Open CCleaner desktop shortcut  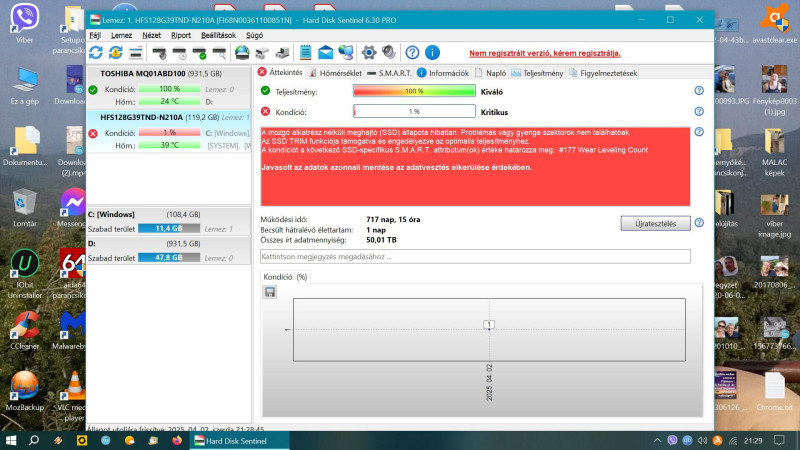tap(24, 330)
